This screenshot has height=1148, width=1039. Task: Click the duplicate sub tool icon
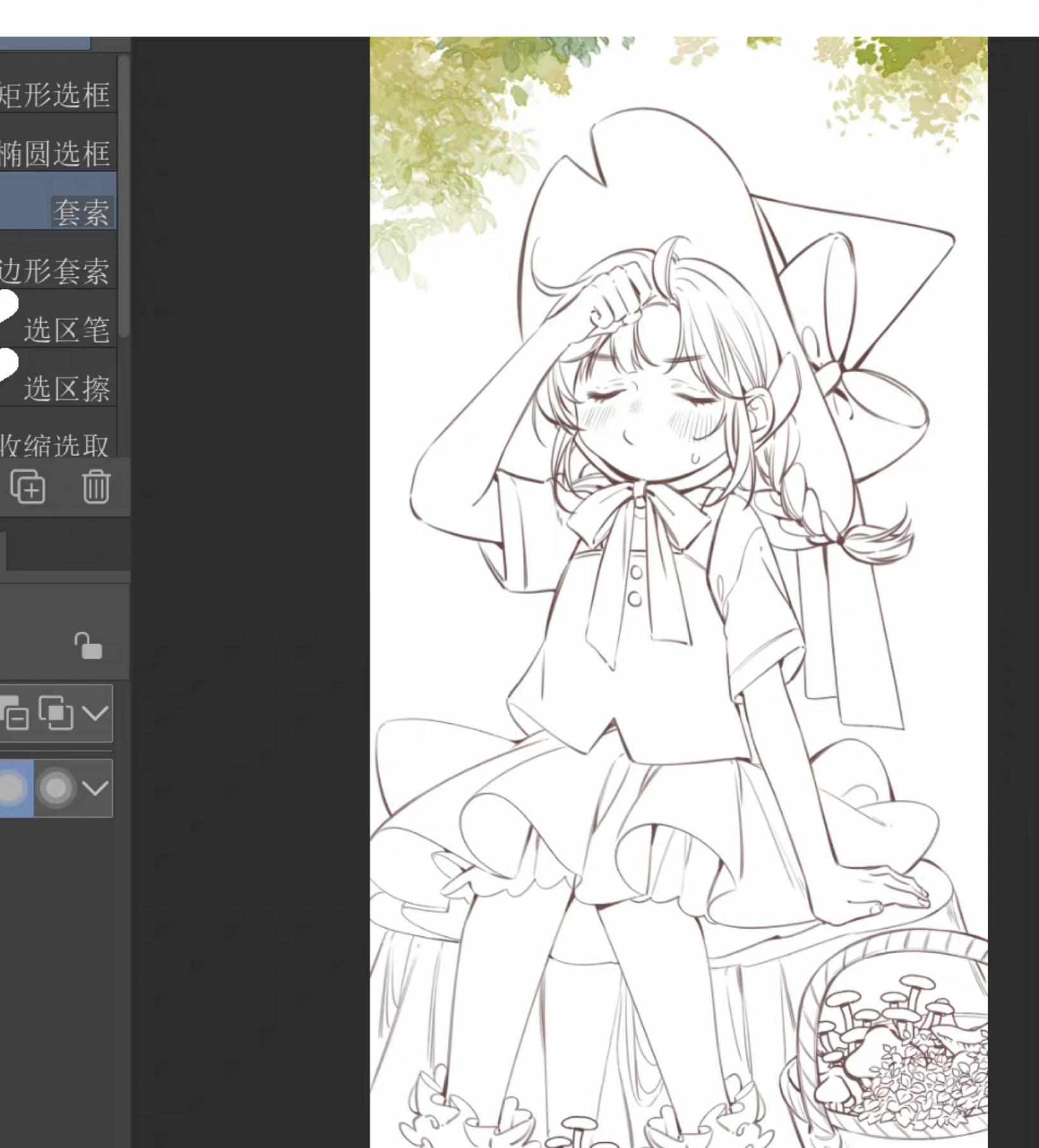point(27,487)
